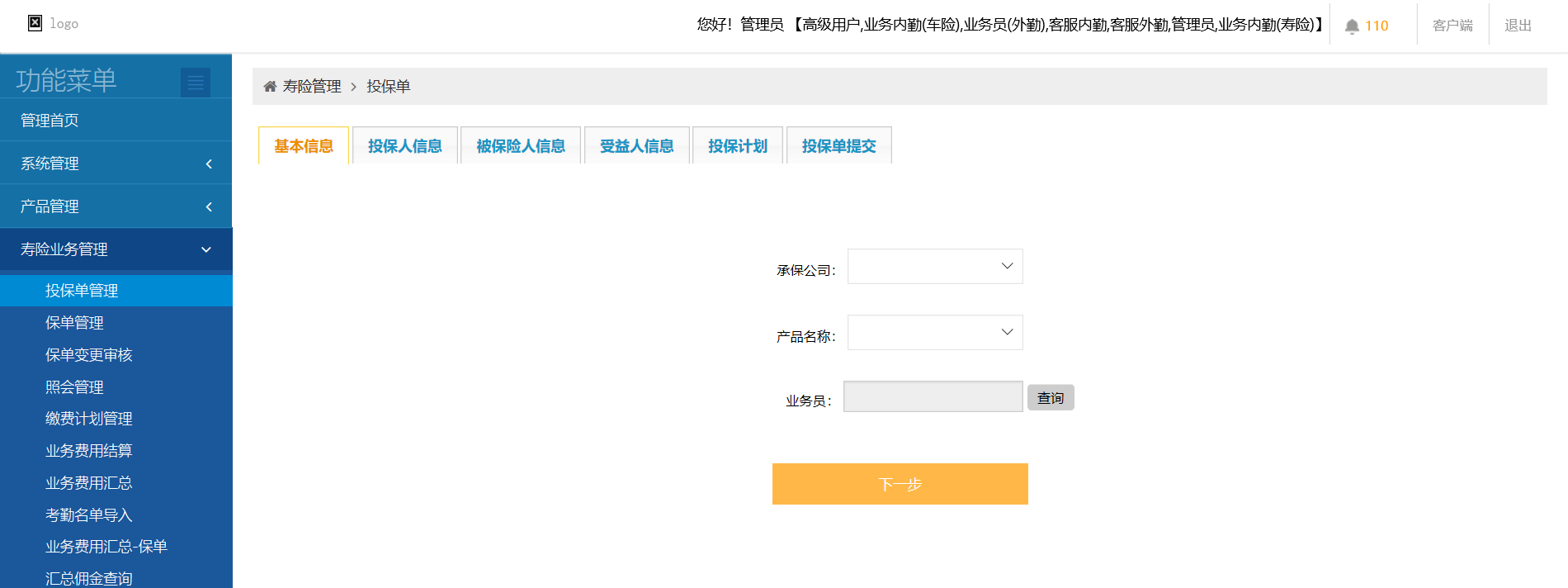
Task: Click the 下一步 button
Action: click(900, 484)
